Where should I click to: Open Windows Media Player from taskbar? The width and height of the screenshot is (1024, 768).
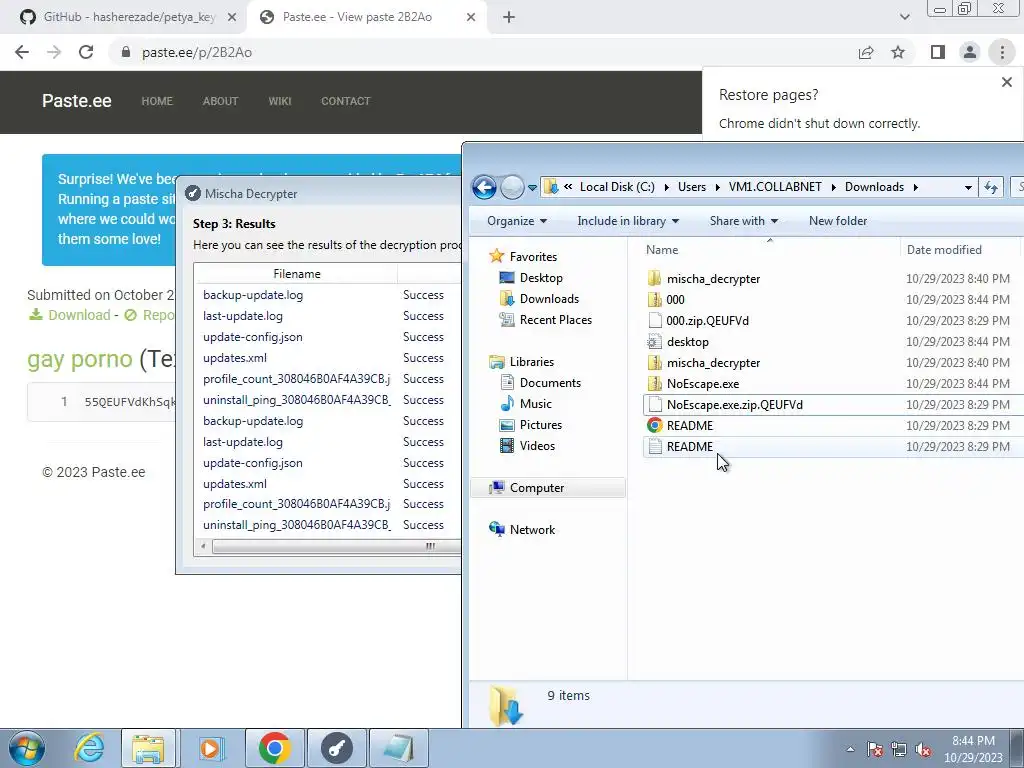coord(210,748)
